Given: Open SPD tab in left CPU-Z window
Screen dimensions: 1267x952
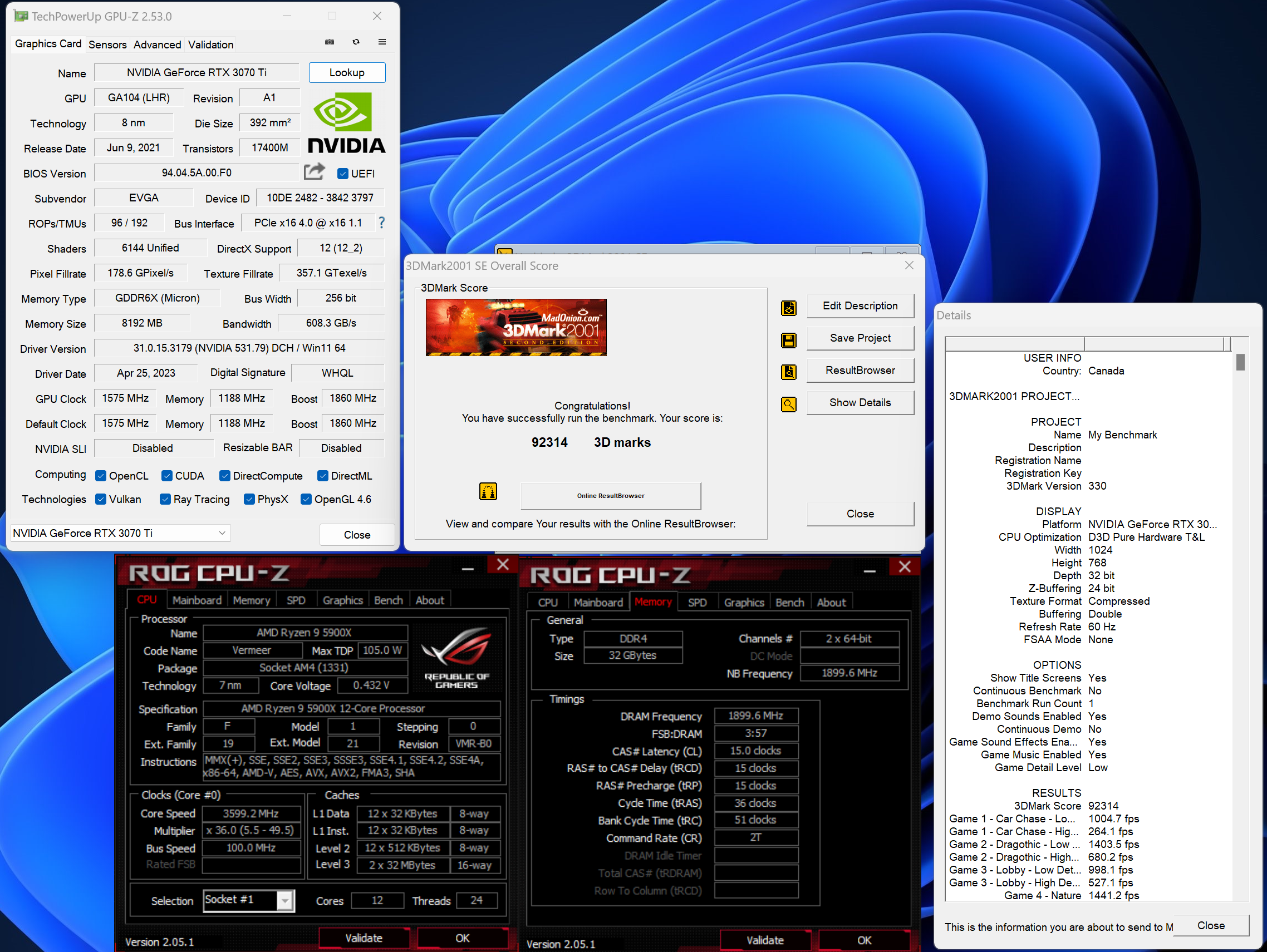Looking at the screenshot, I should point(296,600).
